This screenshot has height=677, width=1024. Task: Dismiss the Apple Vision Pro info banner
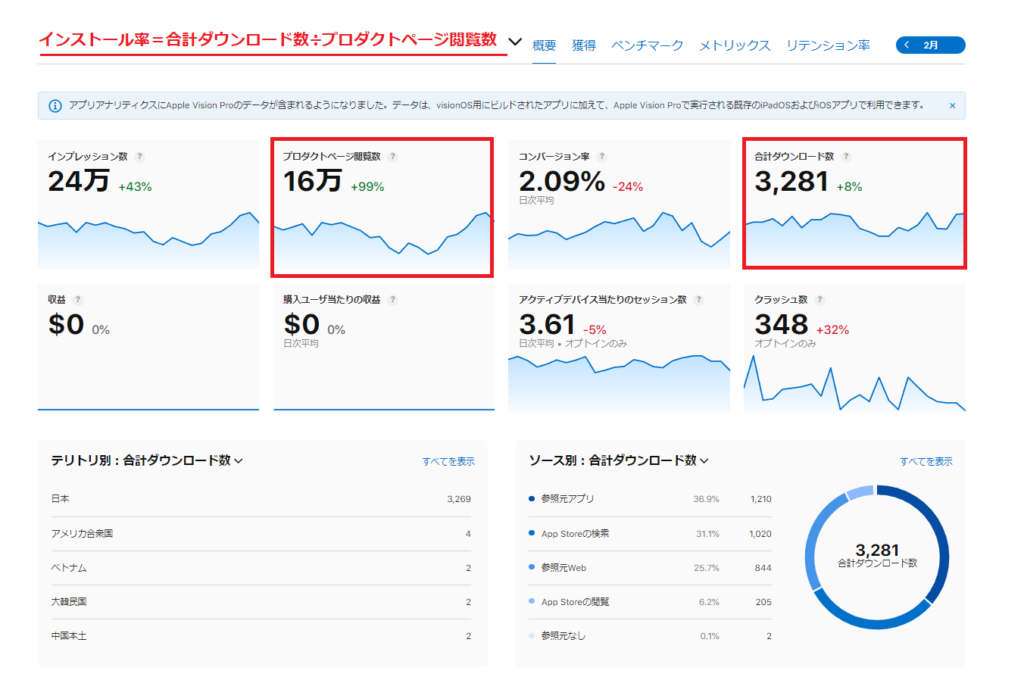(952, 106)
